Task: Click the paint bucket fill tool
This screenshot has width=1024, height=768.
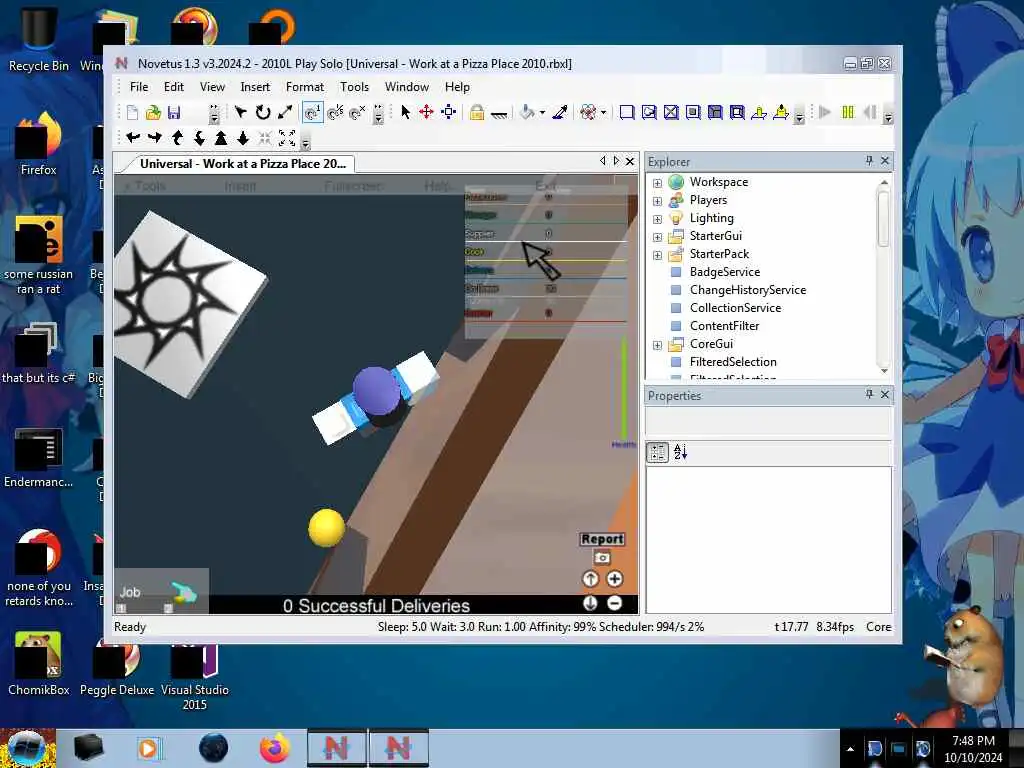Action: point(527,112)
